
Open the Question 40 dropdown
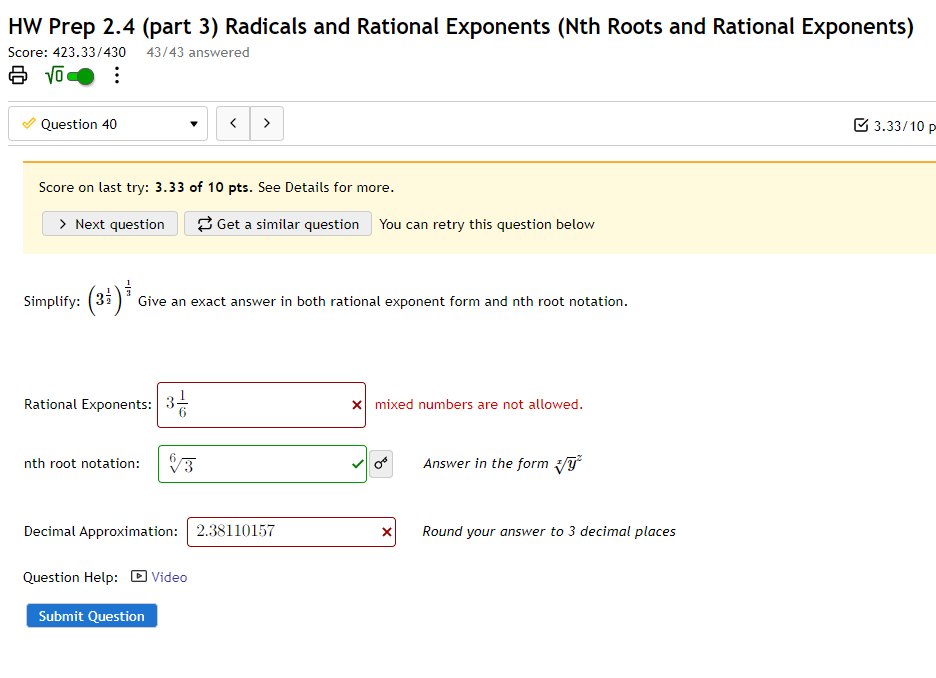click(x=107, y=123)
